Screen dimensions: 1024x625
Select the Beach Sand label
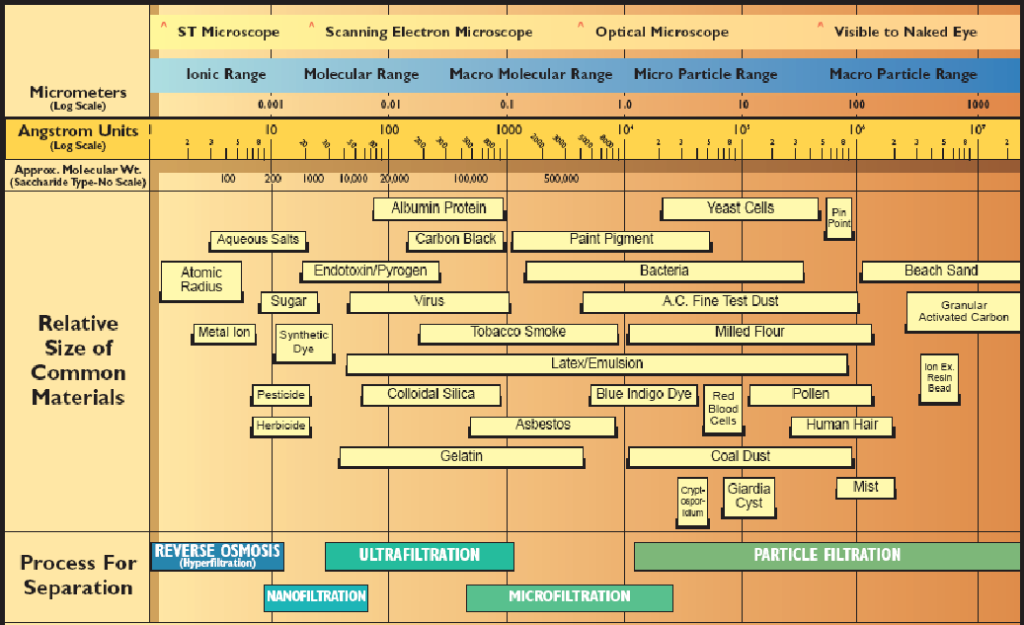coord(938,270)
